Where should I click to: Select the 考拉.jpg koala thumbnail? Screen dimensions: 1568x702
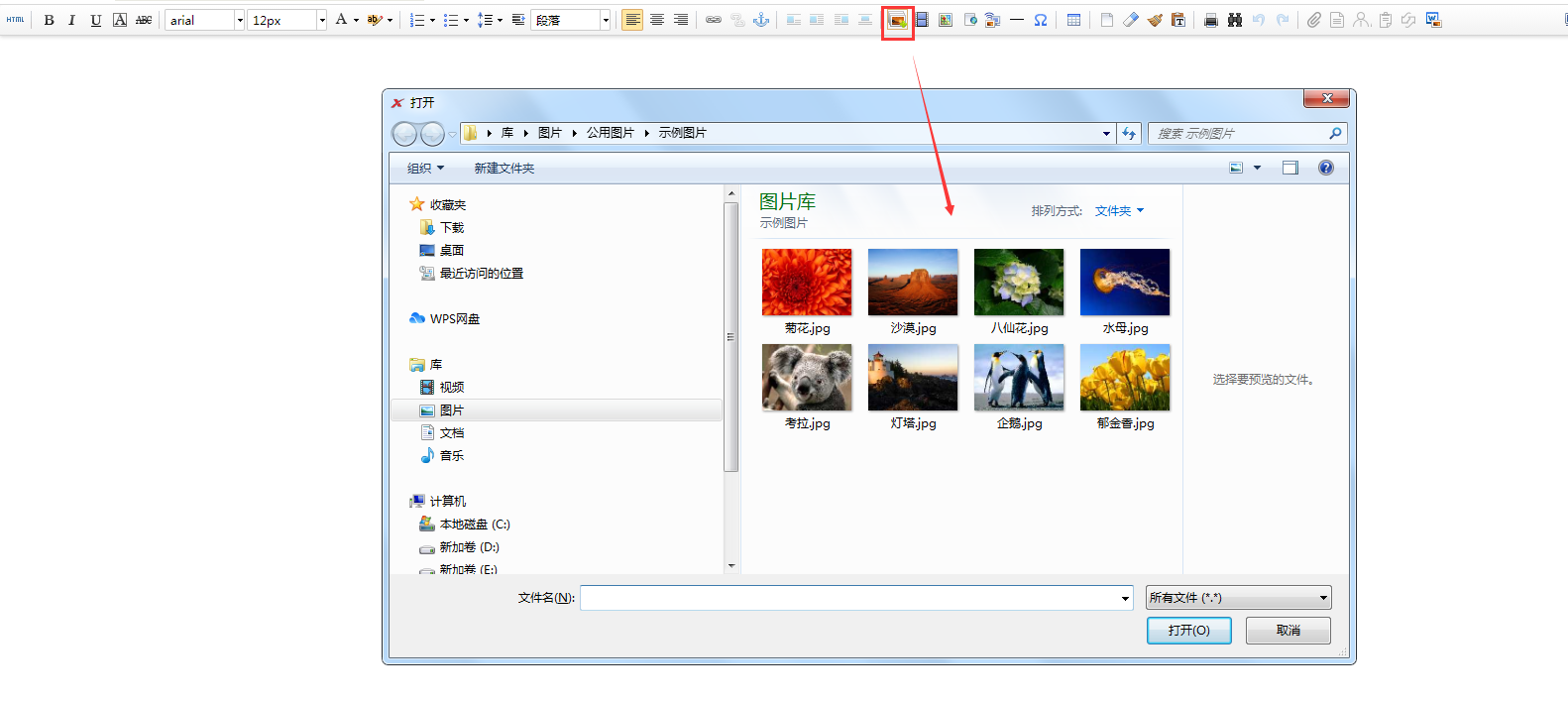pos(807,378)
